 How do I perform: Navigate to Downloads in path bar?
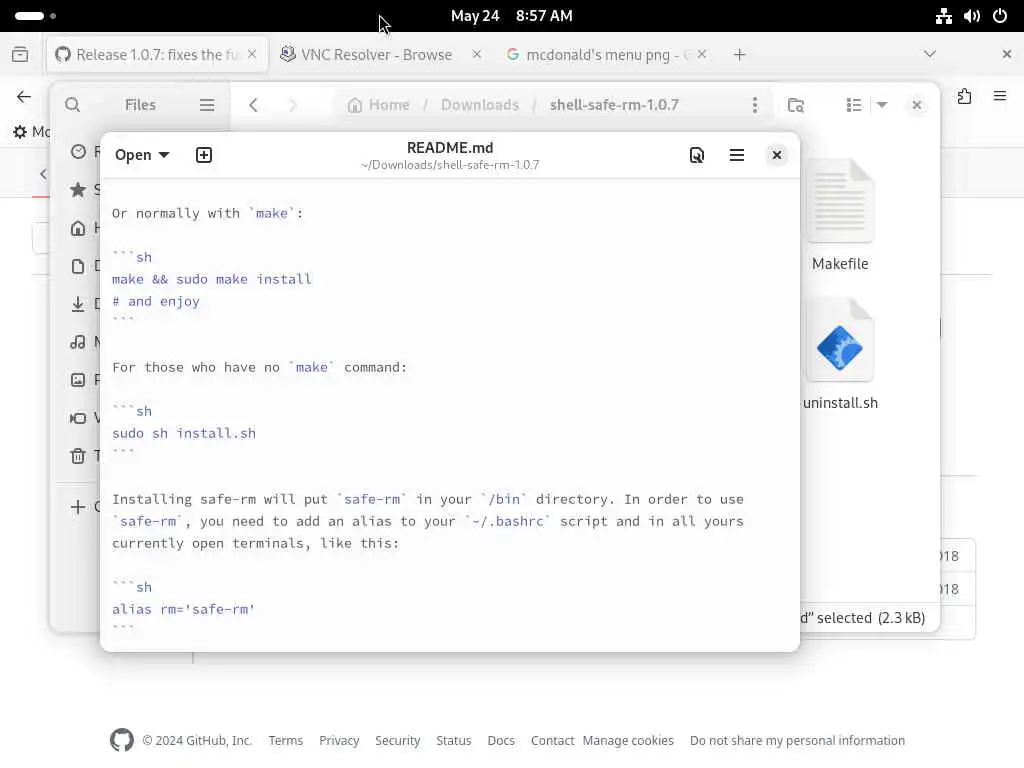click(x=480, y=104)
